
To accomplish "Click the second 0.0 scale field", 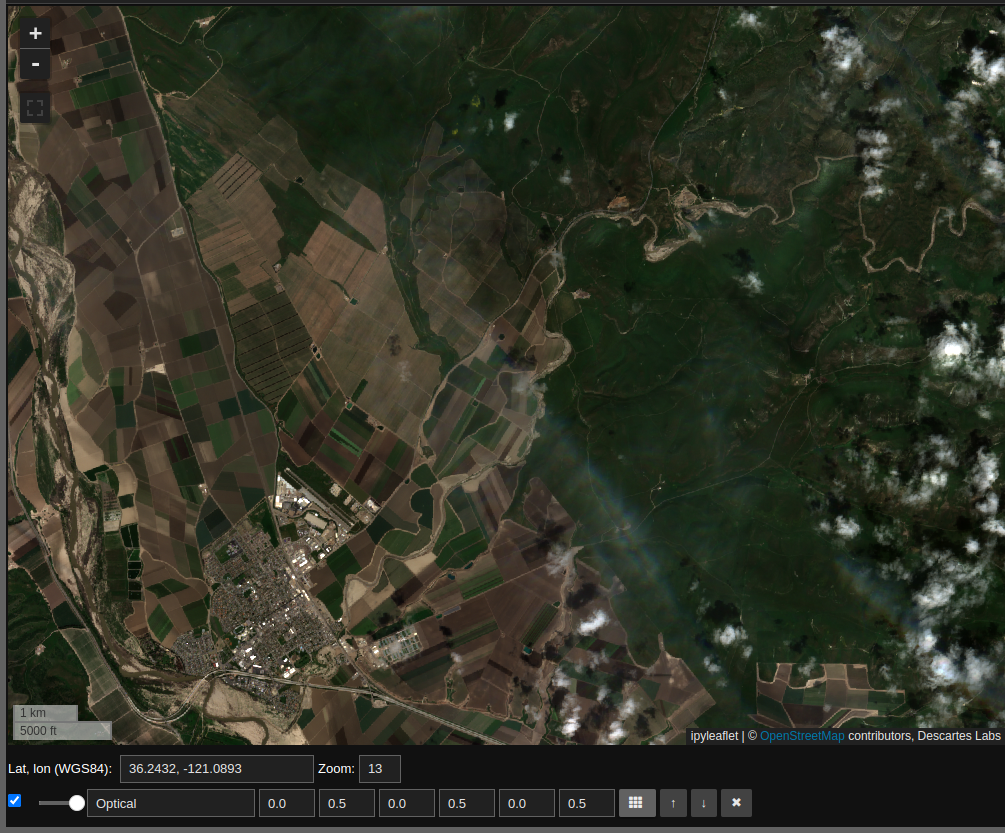I will (x=406, y=803).
